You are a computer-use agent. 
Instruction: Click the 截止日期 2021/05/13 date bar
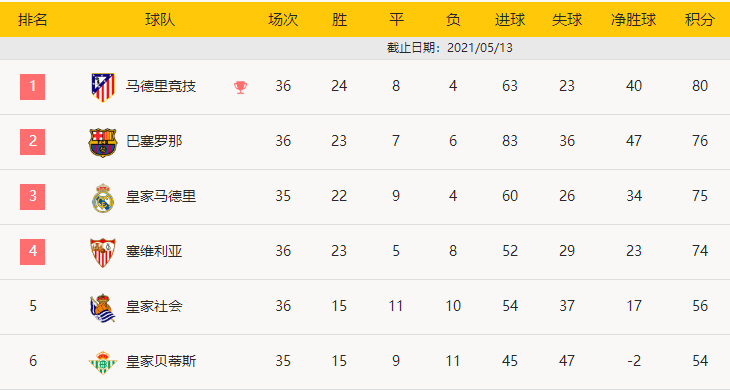tap(365, 48)
